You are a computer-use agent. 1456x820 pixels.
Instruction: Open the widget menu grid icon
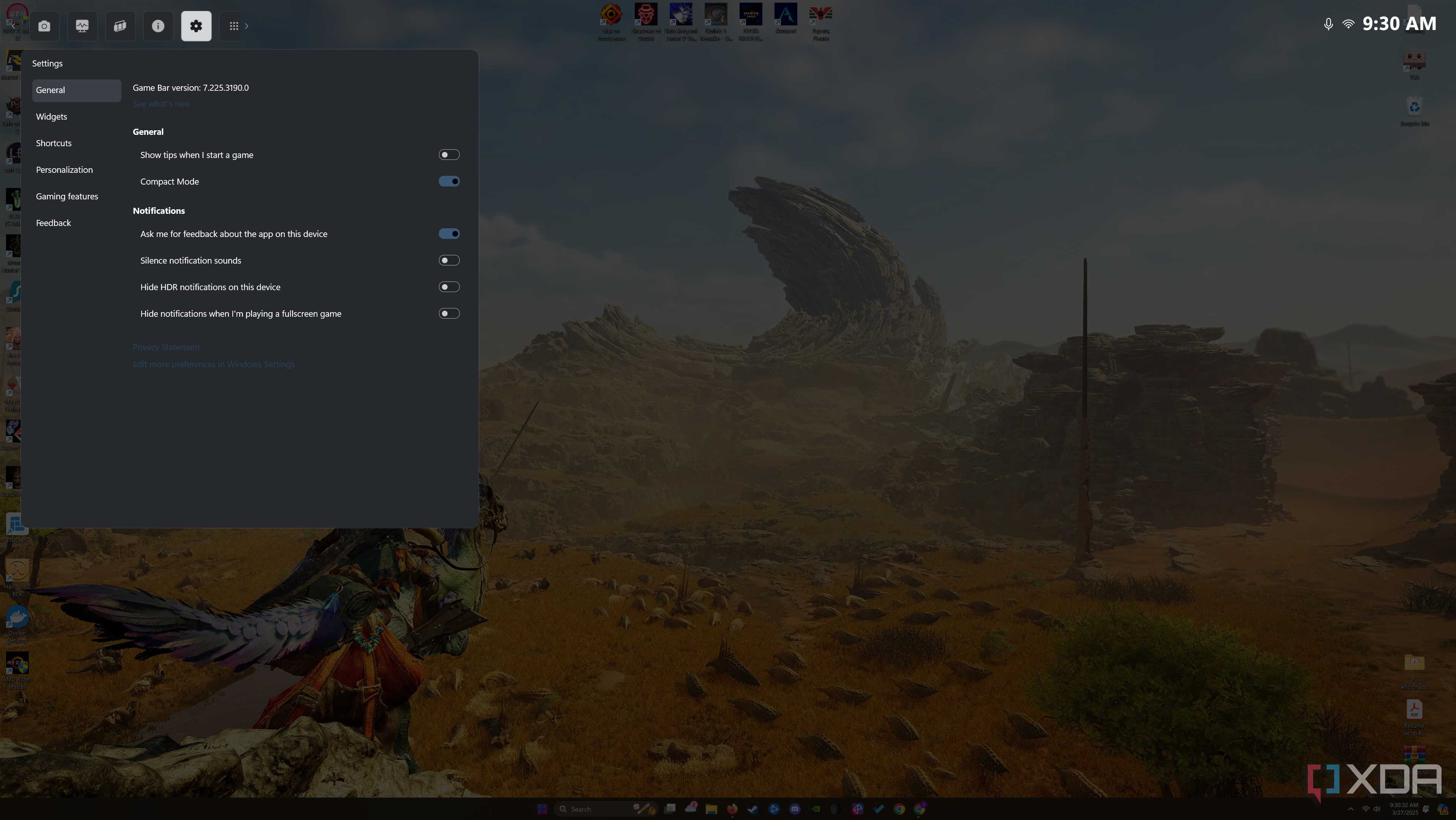click(x=233, y=26)
